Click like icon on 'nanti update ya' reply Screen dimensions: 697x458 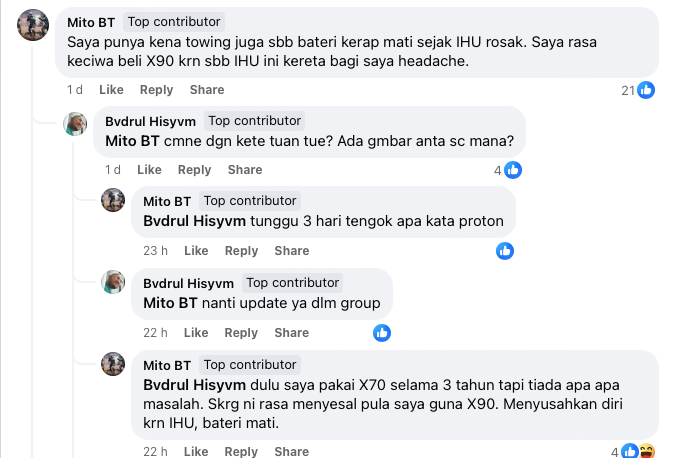tap(382, 333)
